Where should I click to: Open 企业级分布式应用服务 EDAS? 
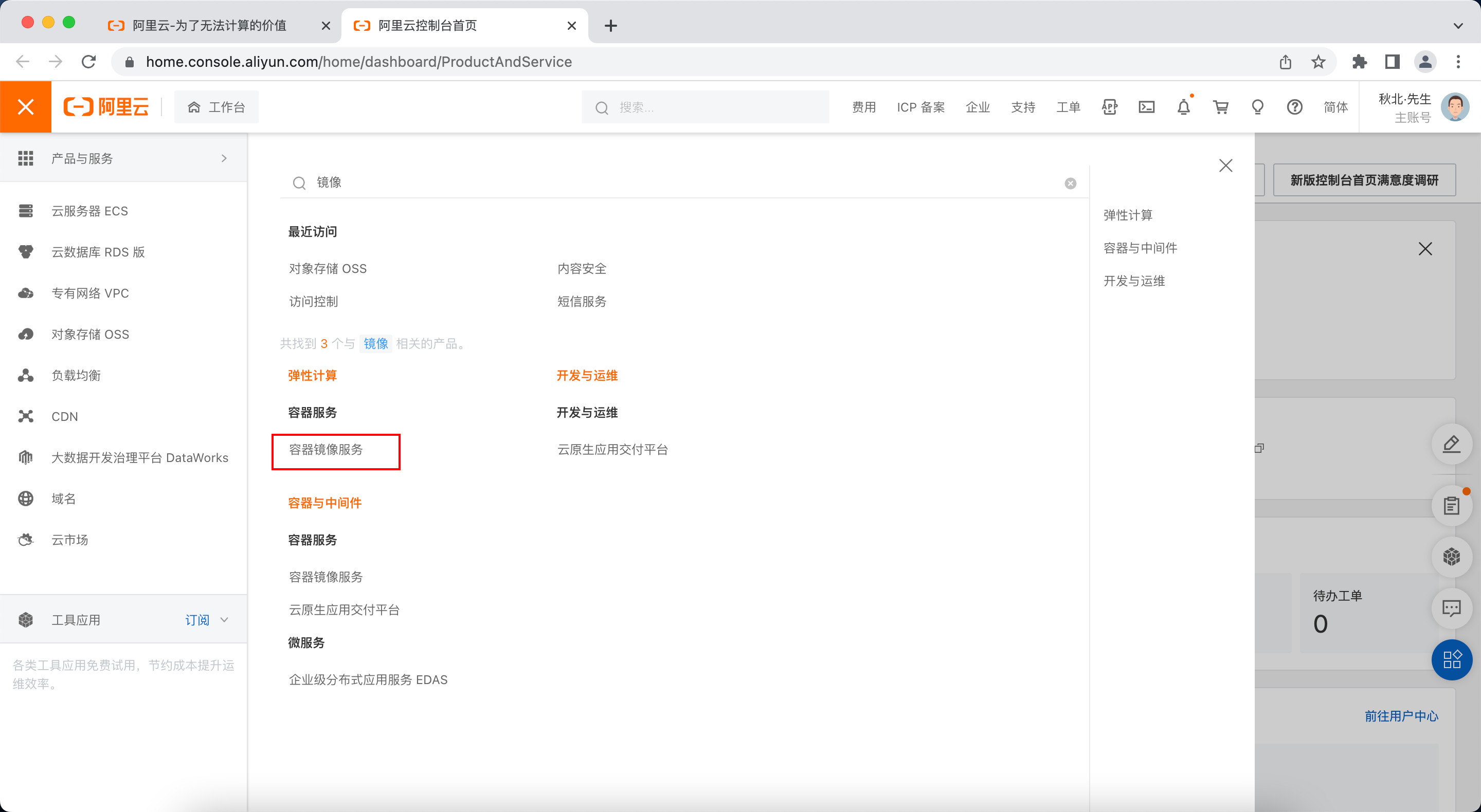pyautogui.click(x=368, y=680)
